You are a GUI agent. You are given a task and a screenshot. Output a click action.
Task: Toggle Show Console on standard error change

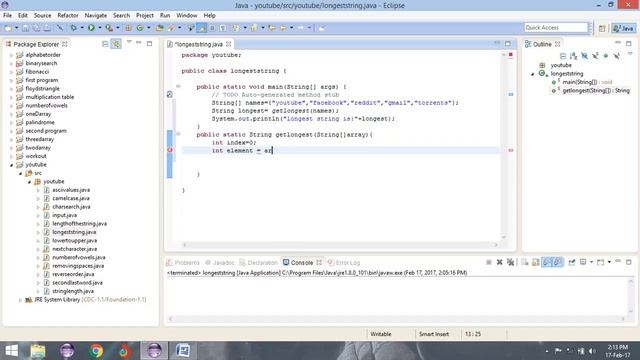click(558, 262)
